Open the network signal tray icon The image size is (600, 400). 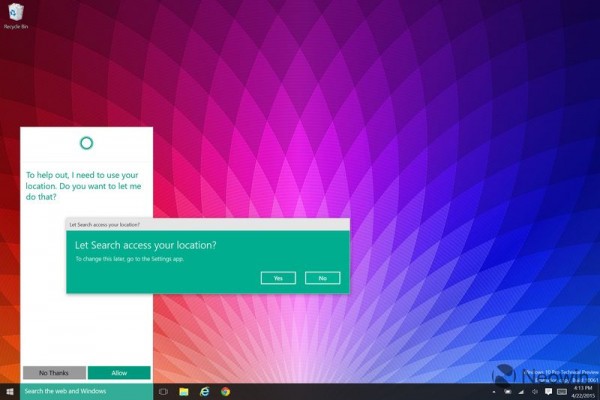coord(521,392)
